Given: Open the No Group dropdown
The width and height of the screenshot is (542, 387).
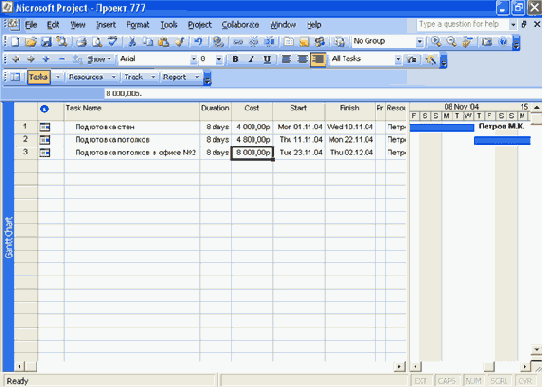Looking at the screenshot, I should coord(419,42).
